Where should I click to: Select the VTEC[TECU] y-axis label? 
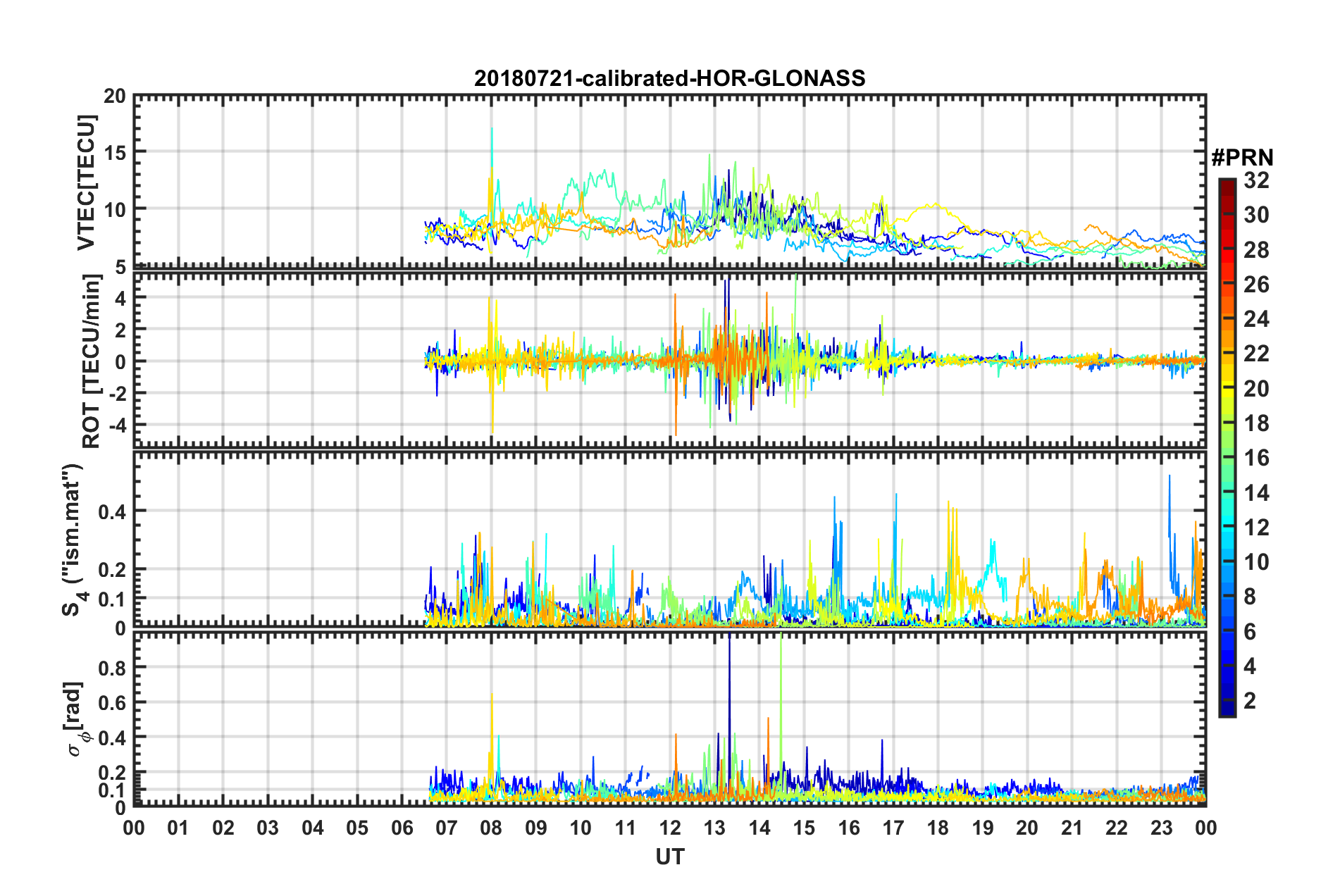pyautogui.click(x=86, y=183)
